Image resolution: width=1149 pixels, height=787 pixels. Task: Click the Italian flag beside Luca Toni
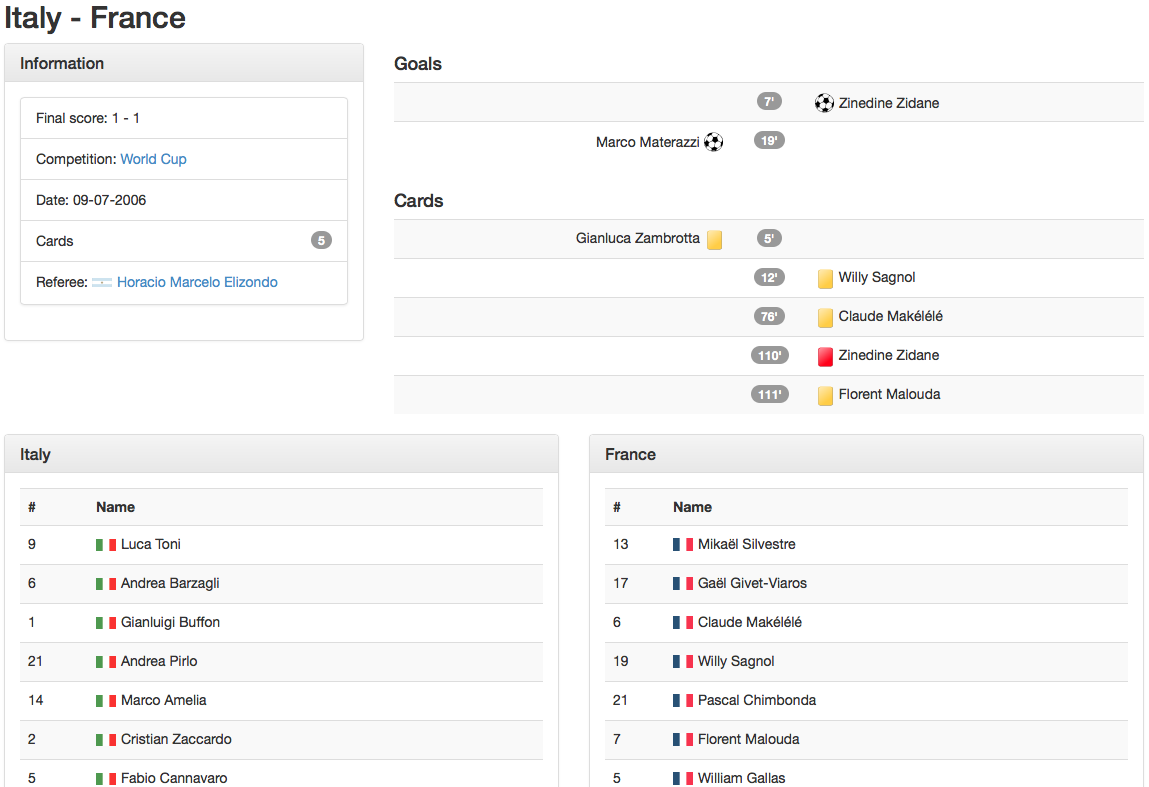pos(106,545)
